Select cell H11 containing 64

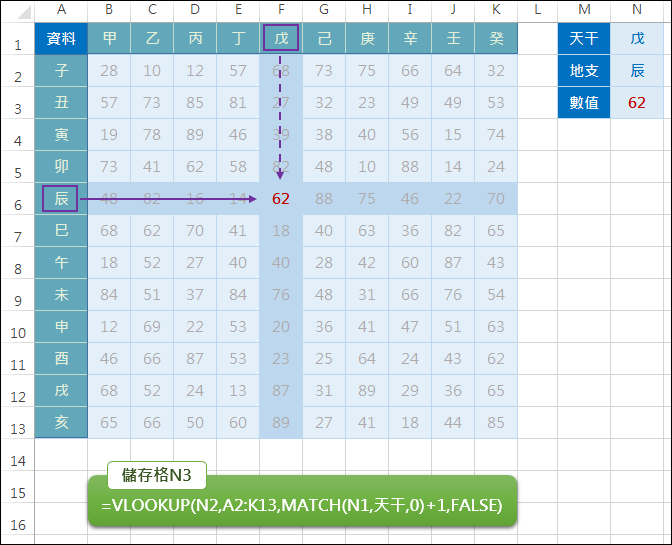367,359
